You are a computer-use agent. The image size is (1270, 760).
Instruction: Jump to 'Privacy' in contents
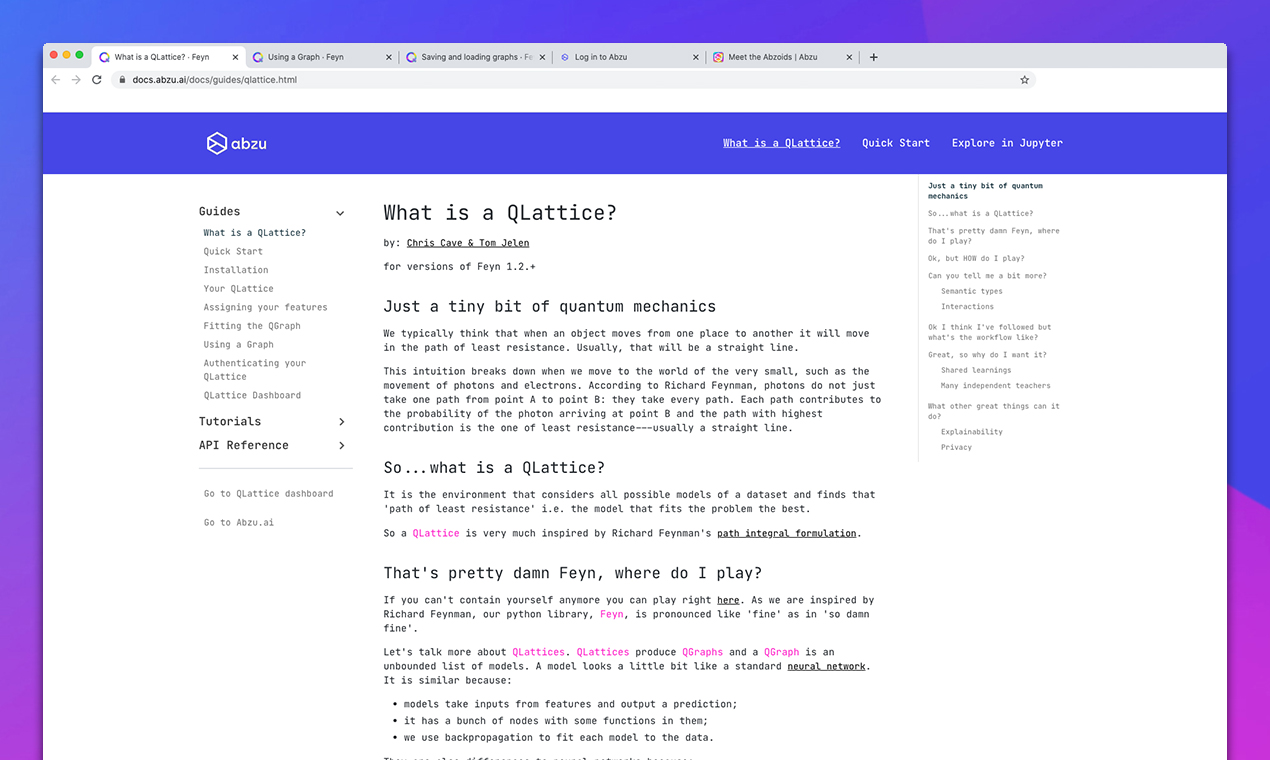tap(956, 448)
